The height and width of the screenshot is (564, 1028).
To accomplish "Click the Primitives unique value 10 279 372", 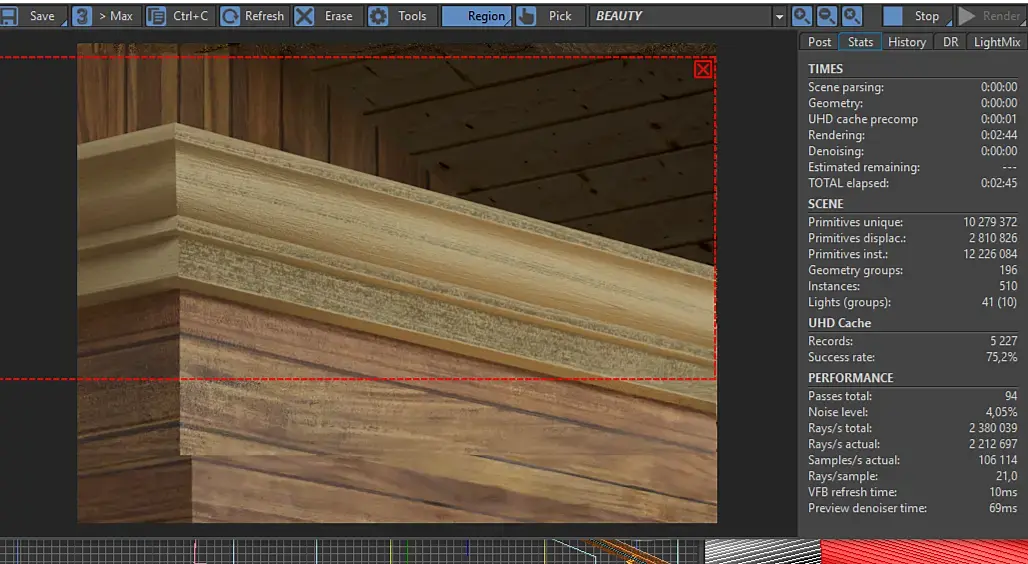I will [990, 222].
